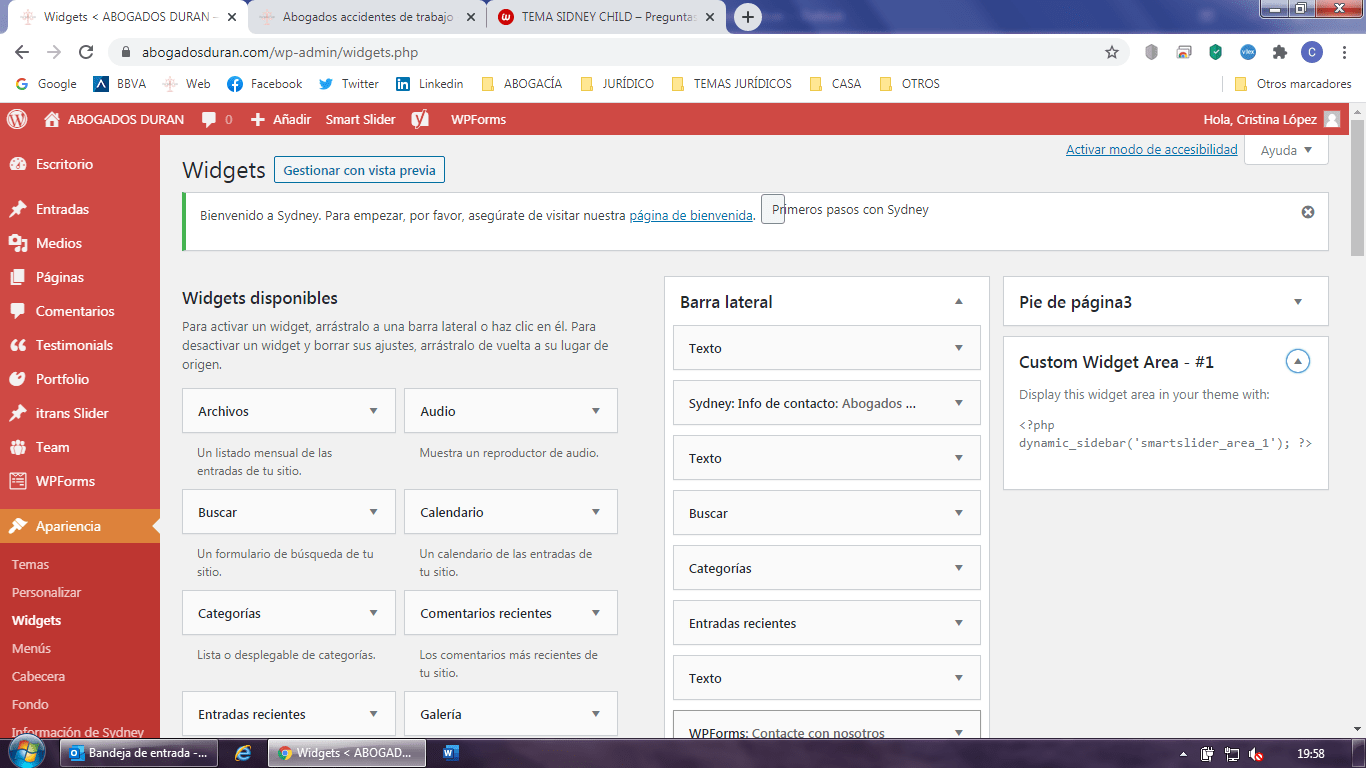Open Internet Explorer from taskbar

242,753
